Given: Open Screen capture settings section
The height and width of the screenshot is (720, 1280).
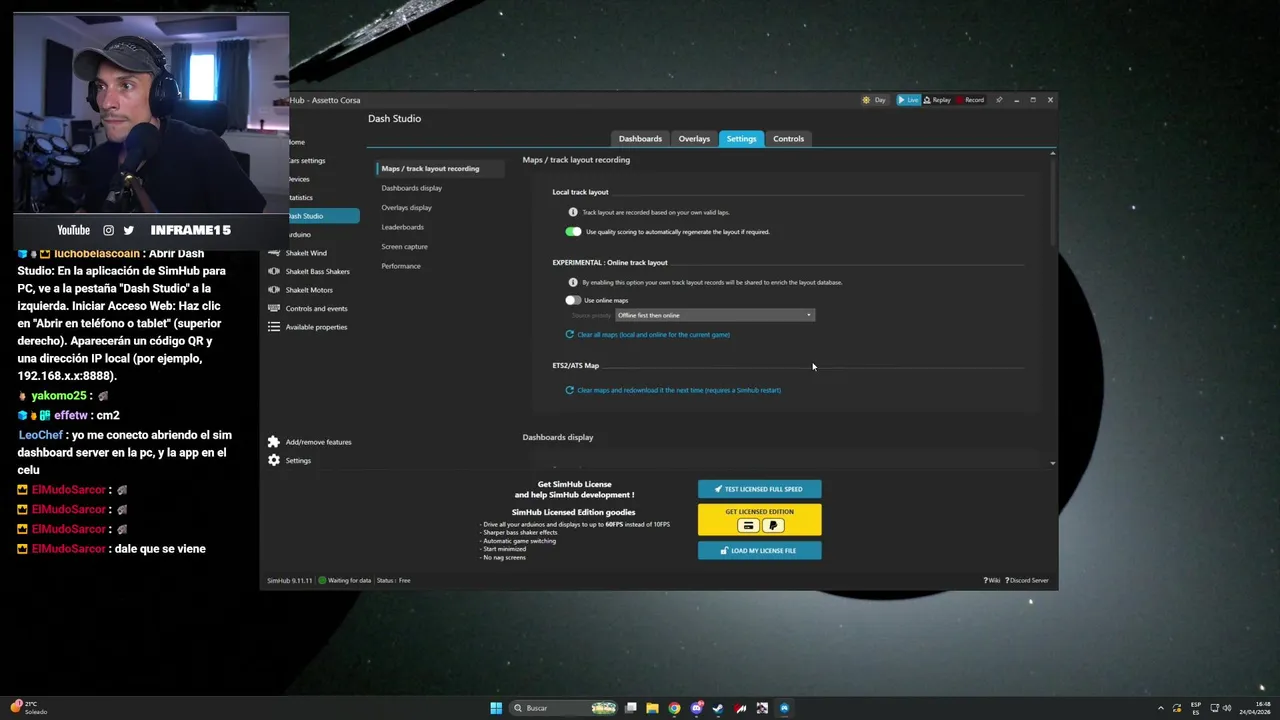Looking at the screenshot, I should tap(404, 246).
